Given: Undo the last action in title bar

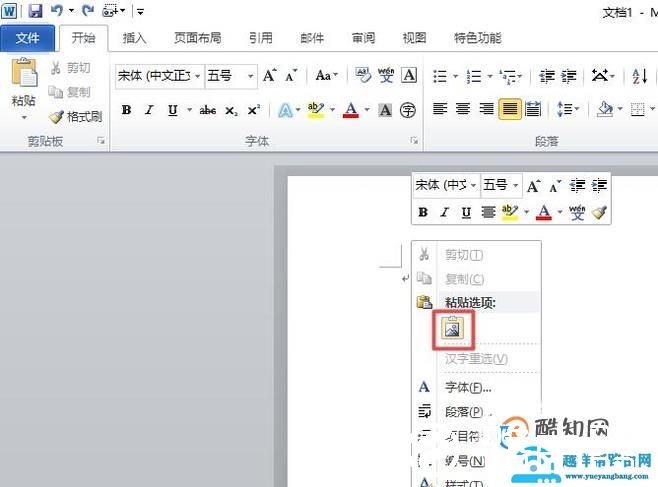Looking at the screenshot, I should [x=57, y=10].
